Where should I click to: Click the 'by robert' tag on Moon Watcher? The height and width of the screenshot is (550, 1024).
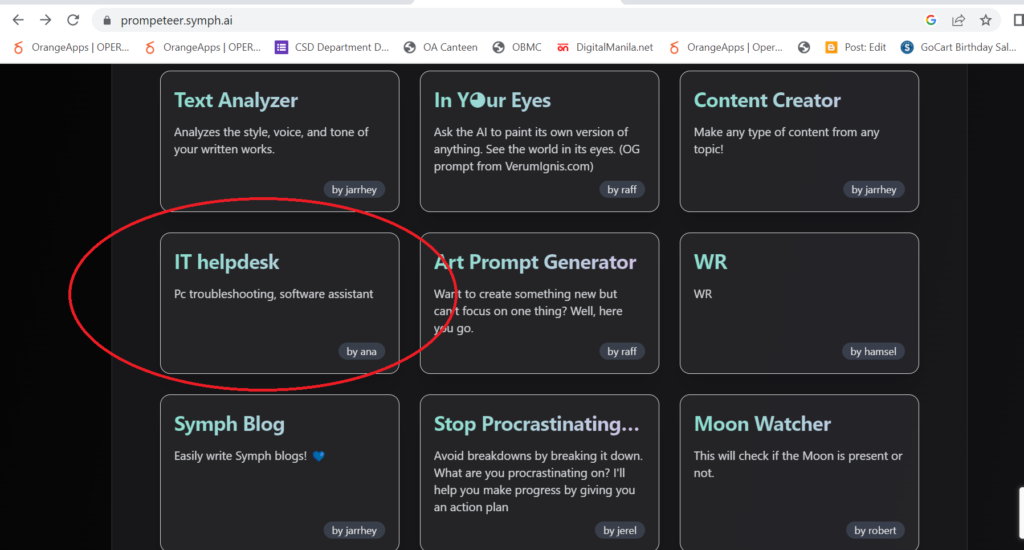875,530
